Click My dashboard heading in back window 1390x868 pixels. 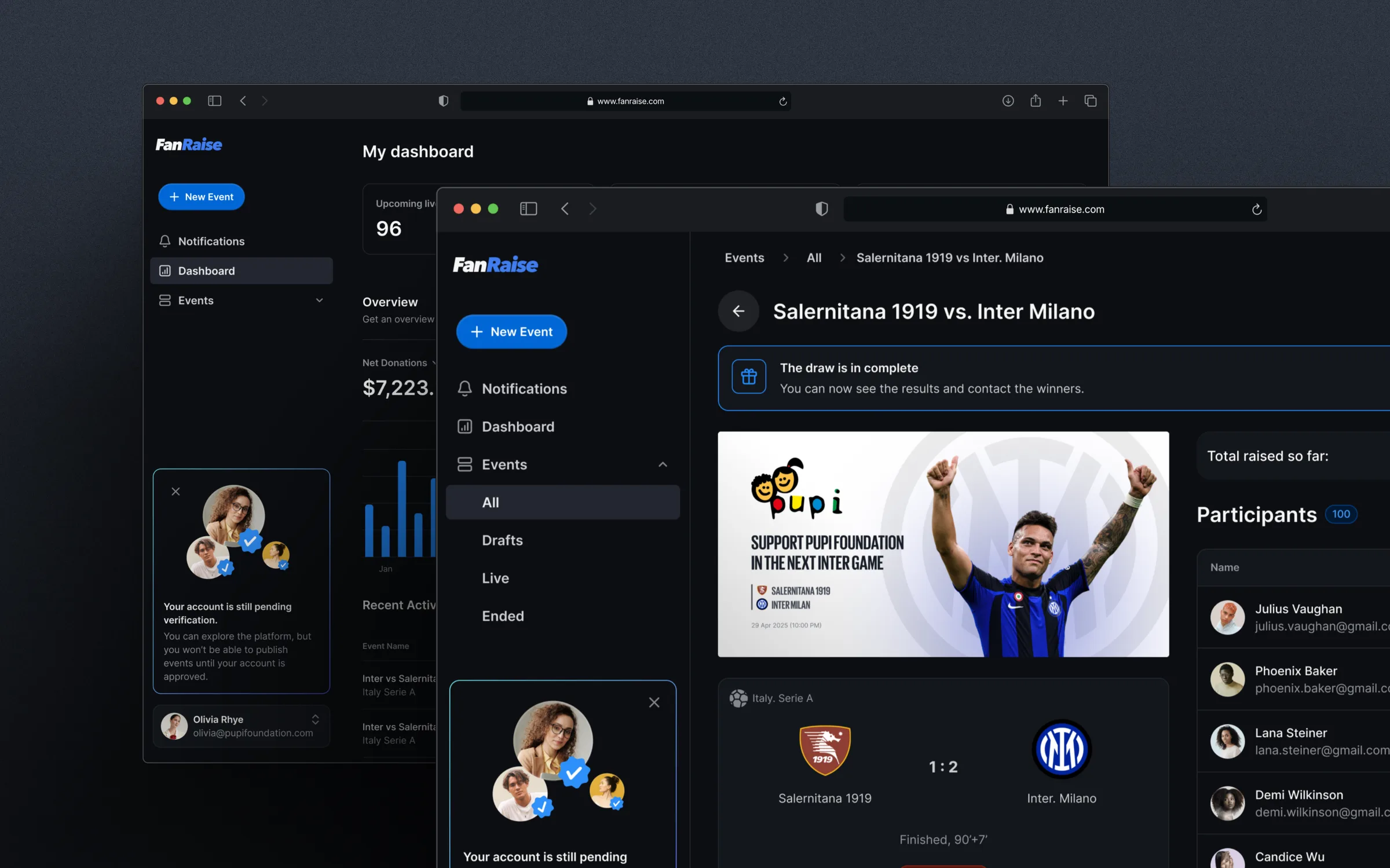click(418, 152)
